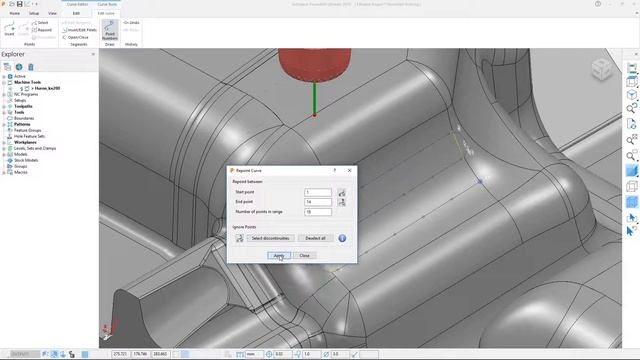Image resolution: width=640 pixels, height=360 pixels.
Task: Click the save icon in quick access toolbar
Action: (x=19, y=4)
